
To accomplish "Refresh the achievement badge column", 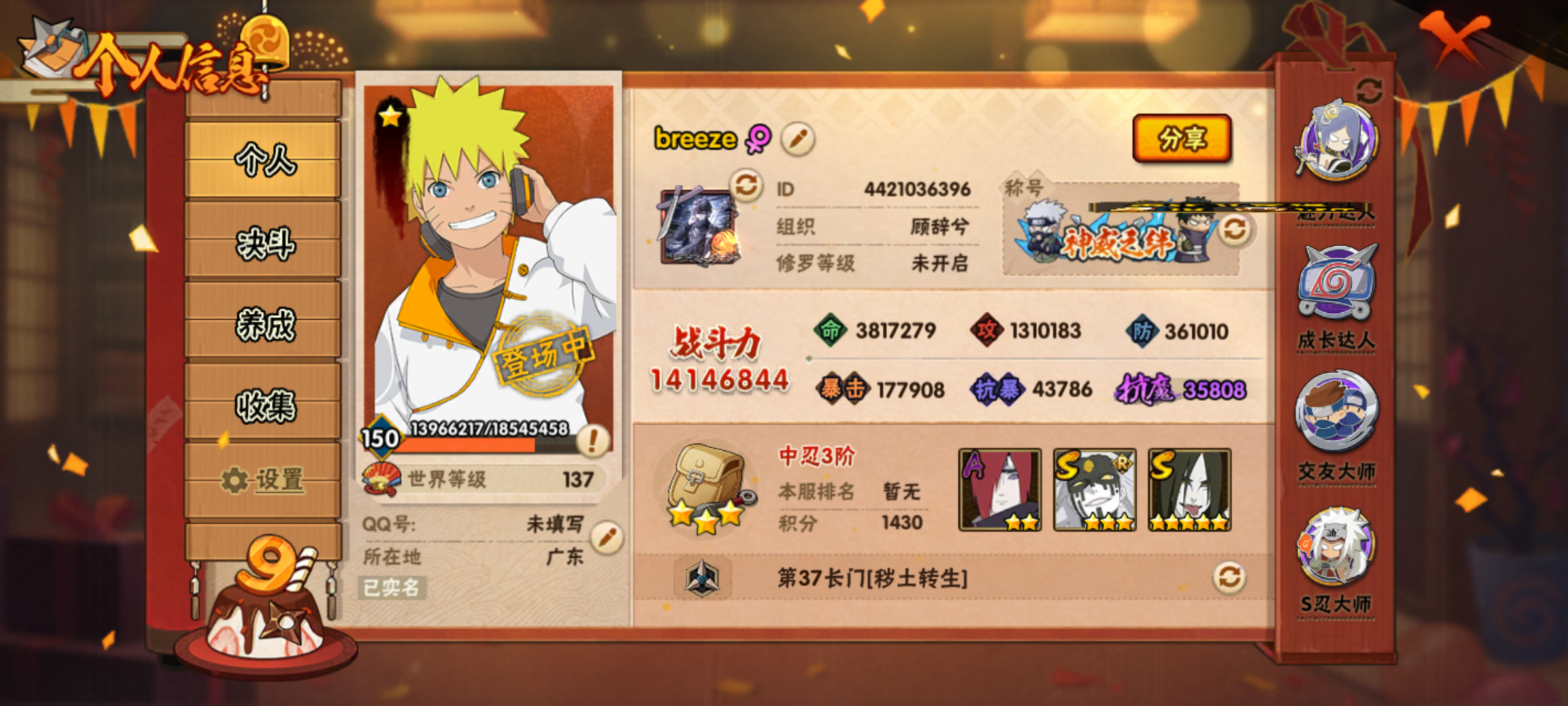I will tap(1369, 90).
